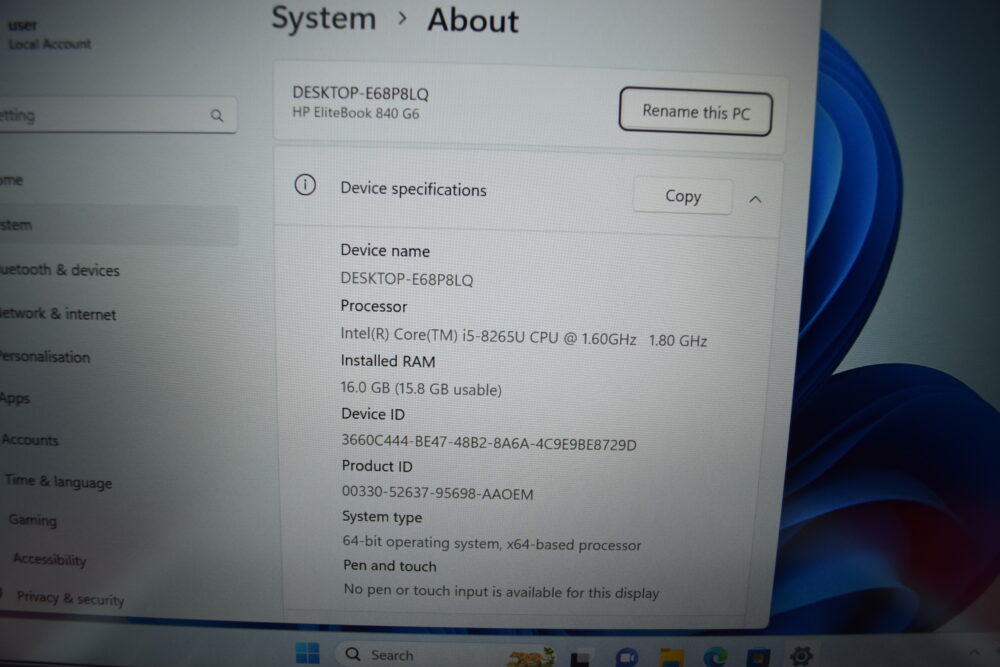Click processor value Intel Core i5-8265U
The height and width of the screenshot is (667, 1000).
524,337
